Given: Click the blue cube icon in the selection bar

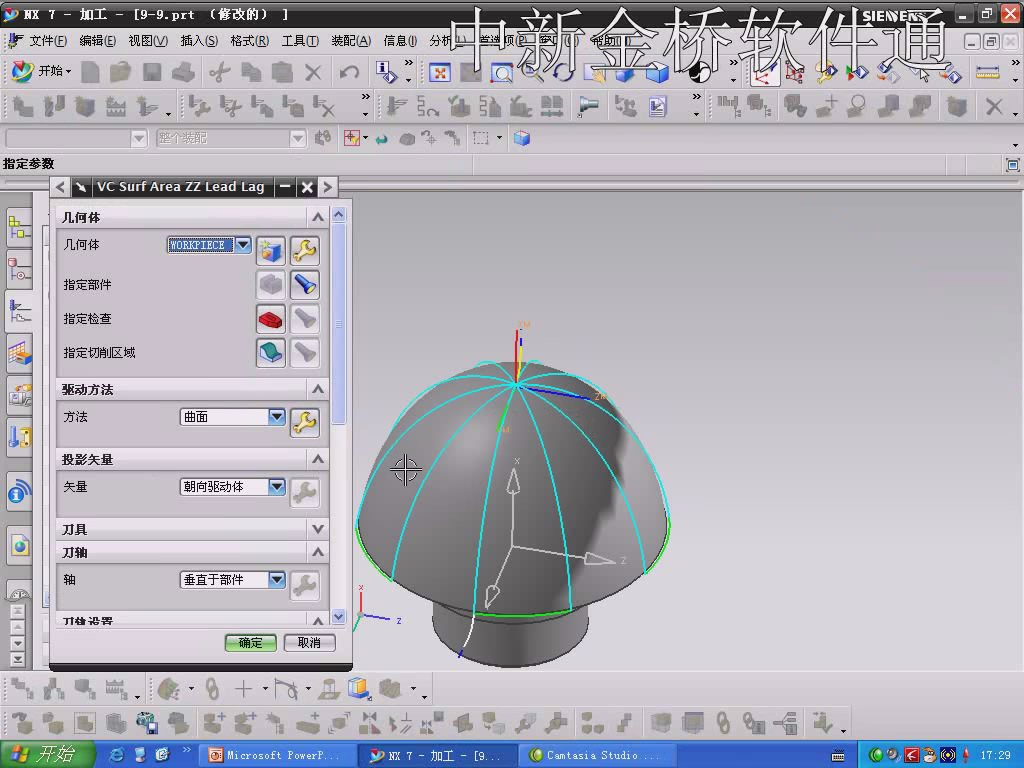Looking at the screenshot, I should (521, 138).
